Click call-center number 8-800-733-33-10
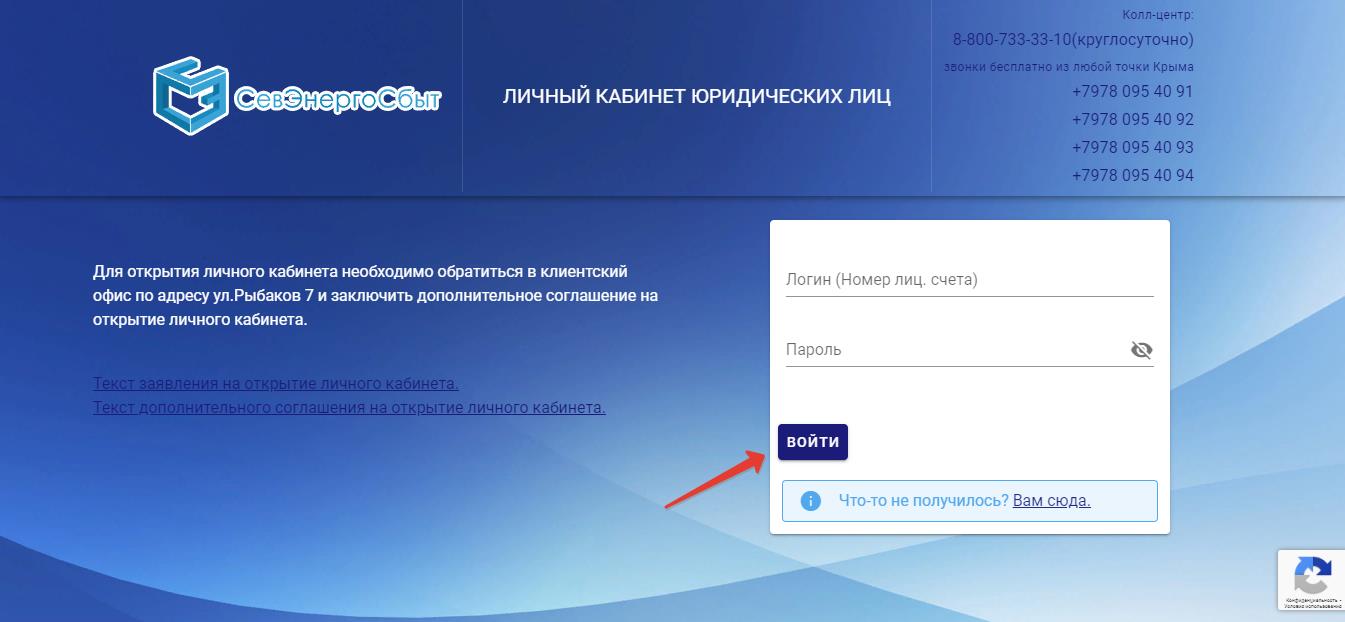Image resolution: width=1345 pixels, height=622 pixels. [x=1073, y=40]
